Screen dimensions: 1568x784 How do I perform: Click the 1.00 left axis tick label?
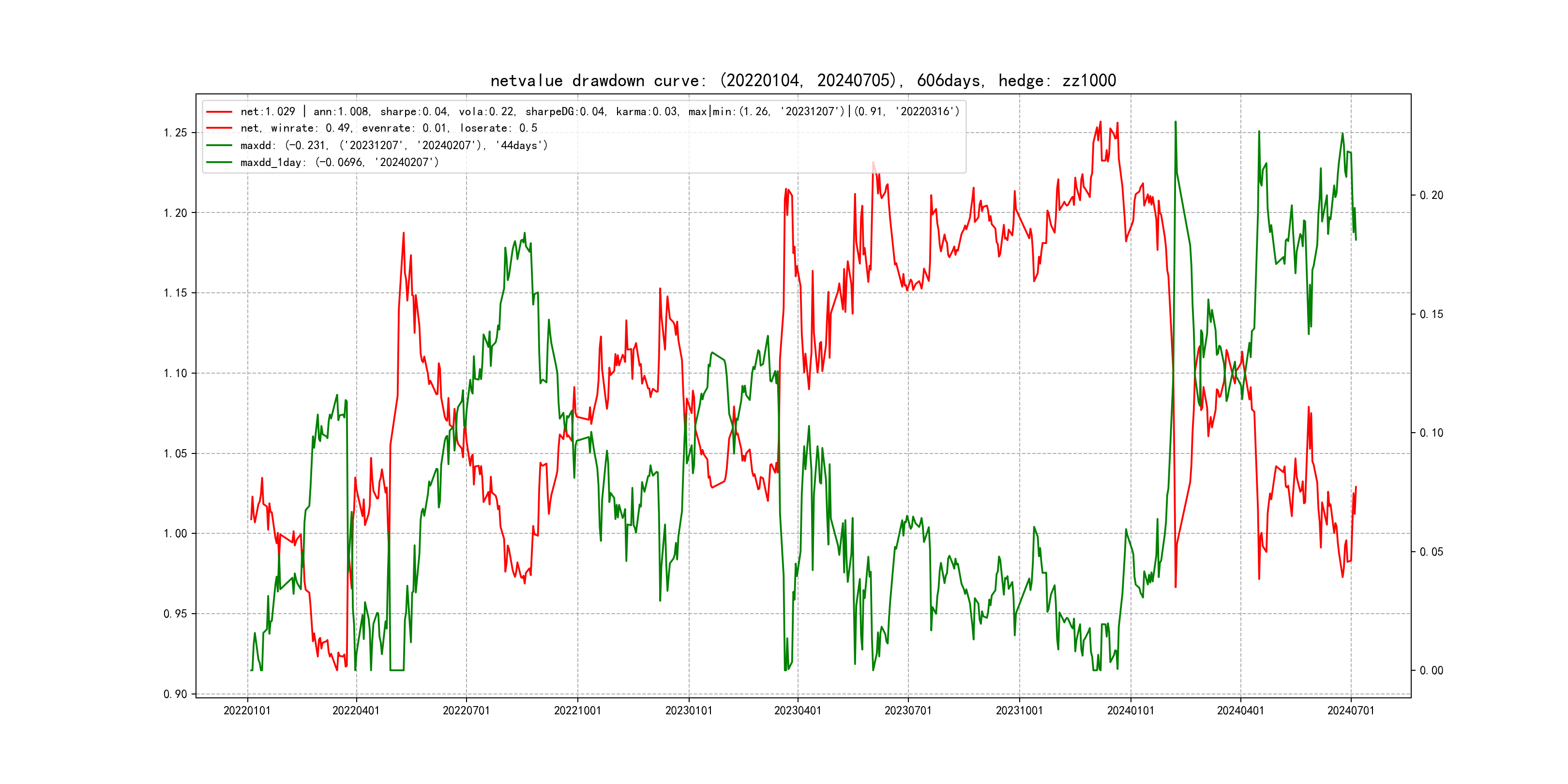tap(175, 534)
